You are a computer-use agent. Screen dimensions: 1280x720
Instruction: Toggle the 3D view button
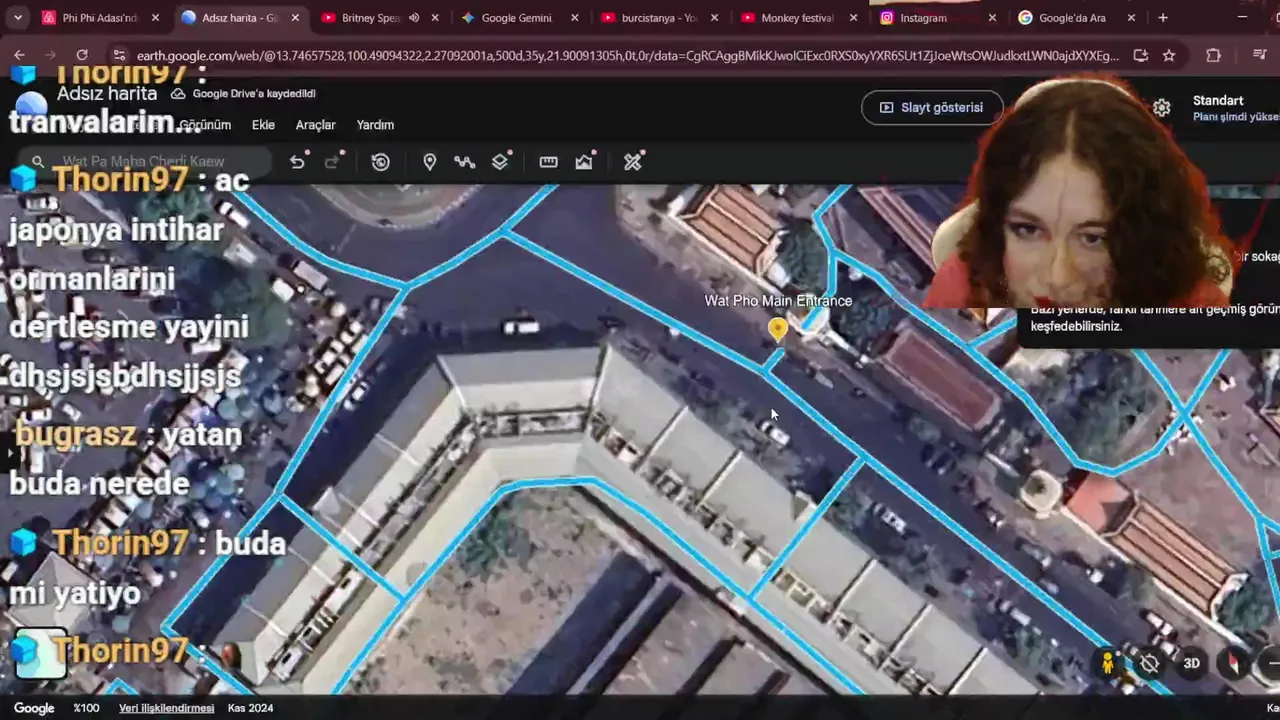coord(1192,663)
